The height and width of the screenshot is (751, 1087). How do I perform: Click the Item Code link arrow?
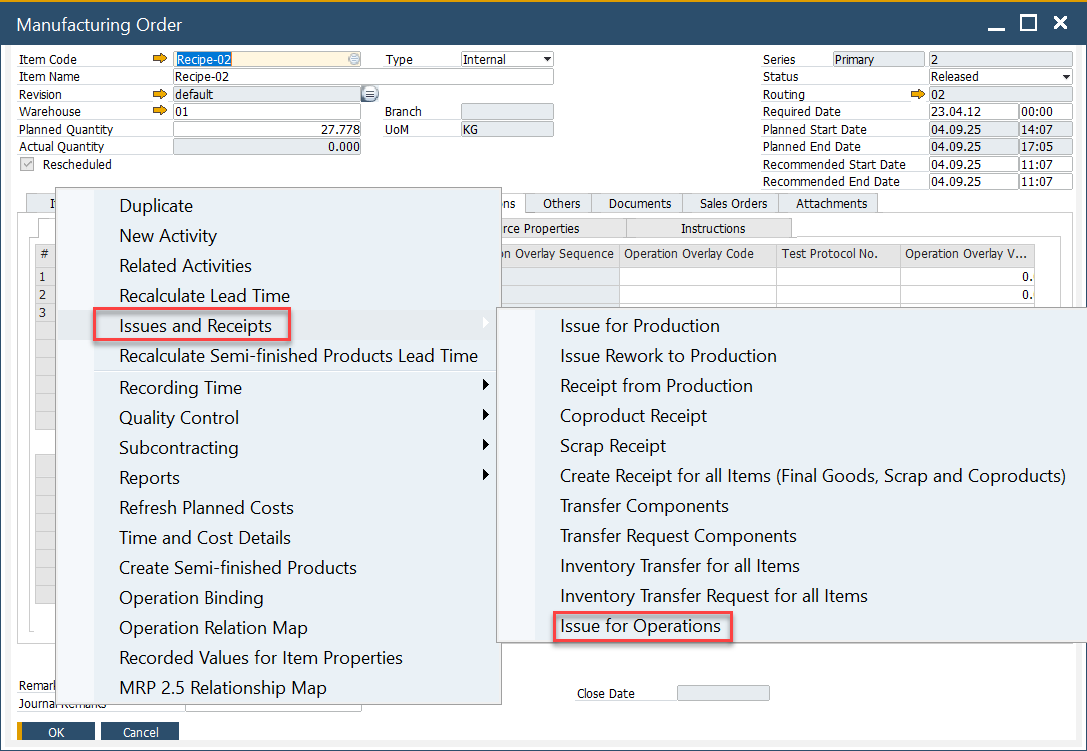pyautogui.click(x=160, y=59)
